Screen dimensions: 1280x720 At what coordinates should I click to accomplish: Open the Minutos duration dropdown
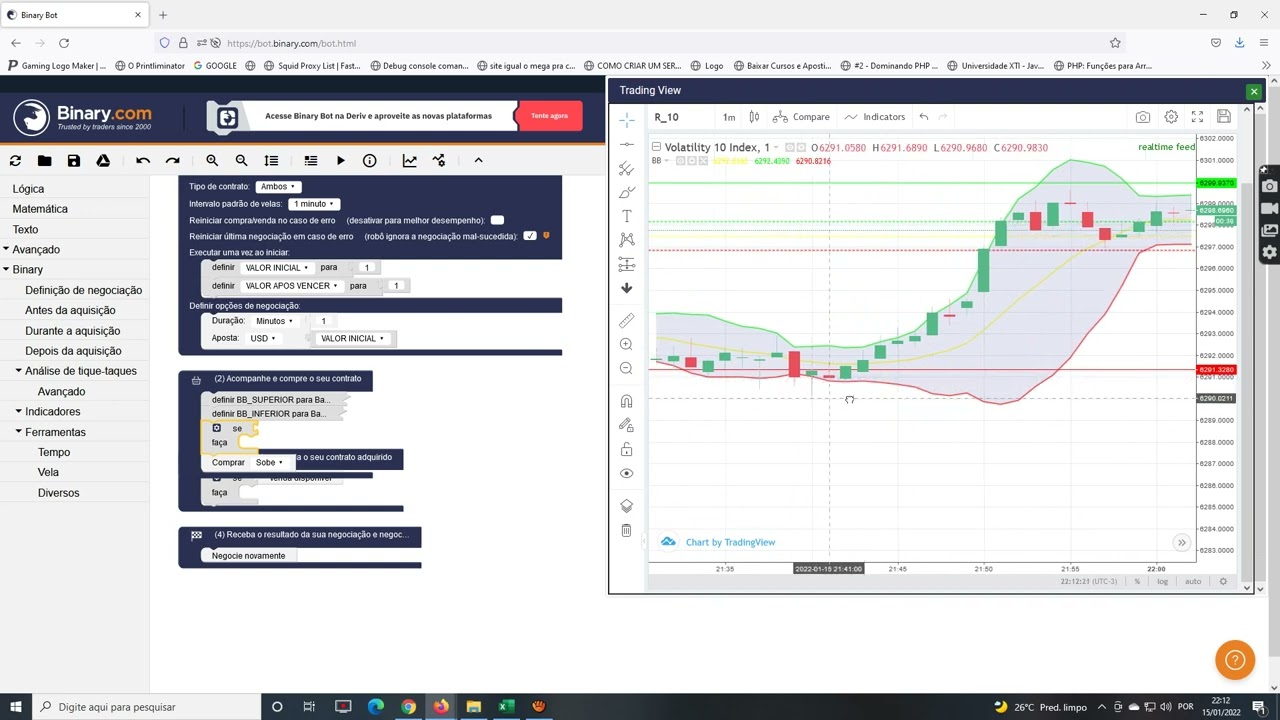coord(274,321)
